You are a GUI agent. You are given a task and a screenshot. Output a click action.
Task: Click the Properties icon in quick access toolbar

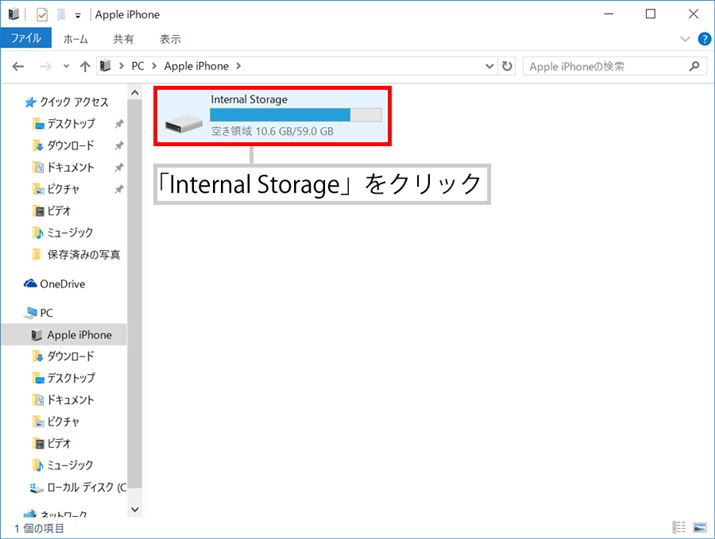click(x=42, y=15)
